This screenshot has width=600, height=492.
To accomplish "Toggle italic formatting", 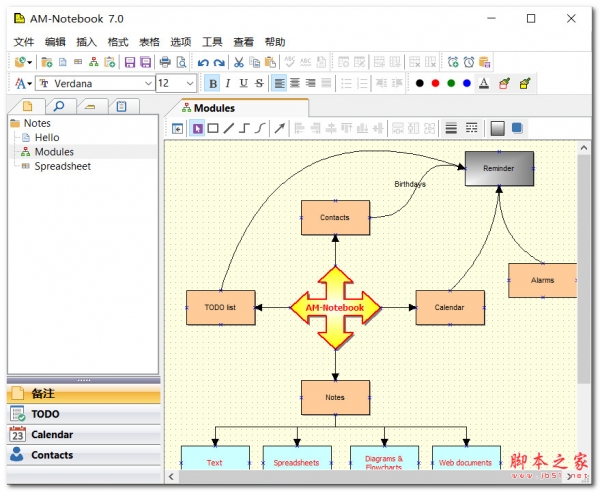I will point(228,83).
